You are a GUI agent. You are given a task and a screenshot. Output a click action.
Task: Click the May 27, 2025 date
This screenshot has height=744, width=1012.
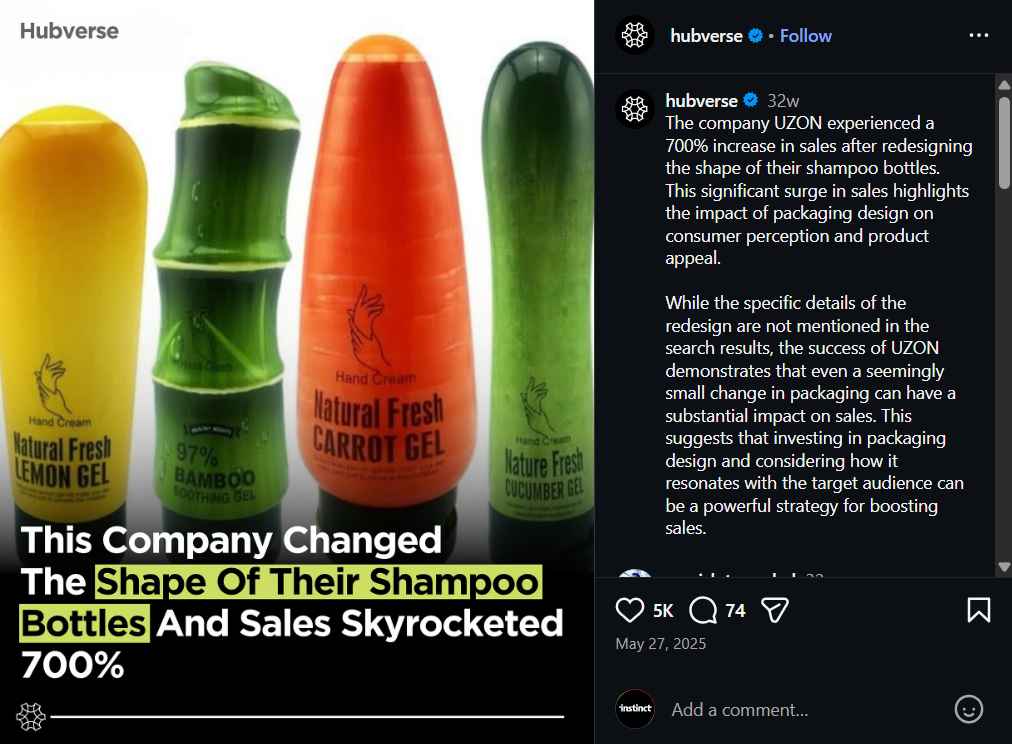(660, 644)
